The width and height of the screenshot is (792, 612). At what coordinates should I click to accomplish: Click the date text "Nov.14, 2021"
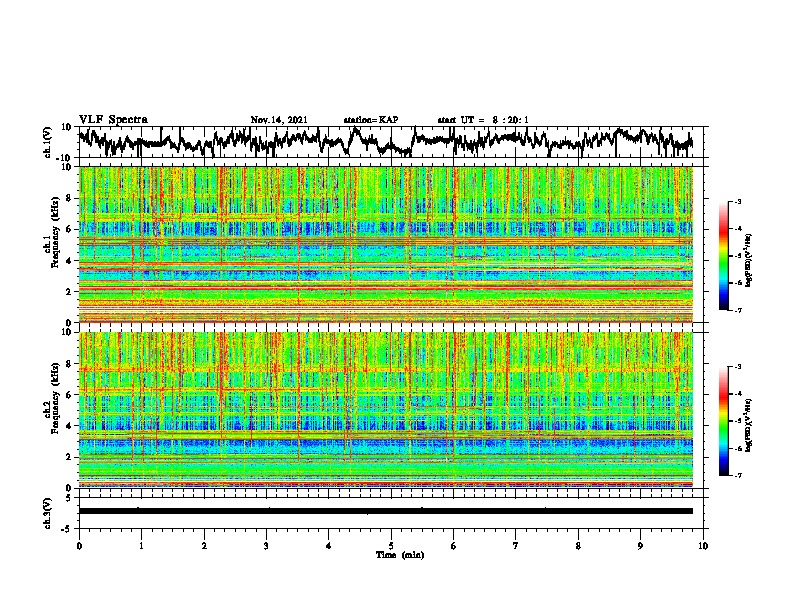pos(279,120)
